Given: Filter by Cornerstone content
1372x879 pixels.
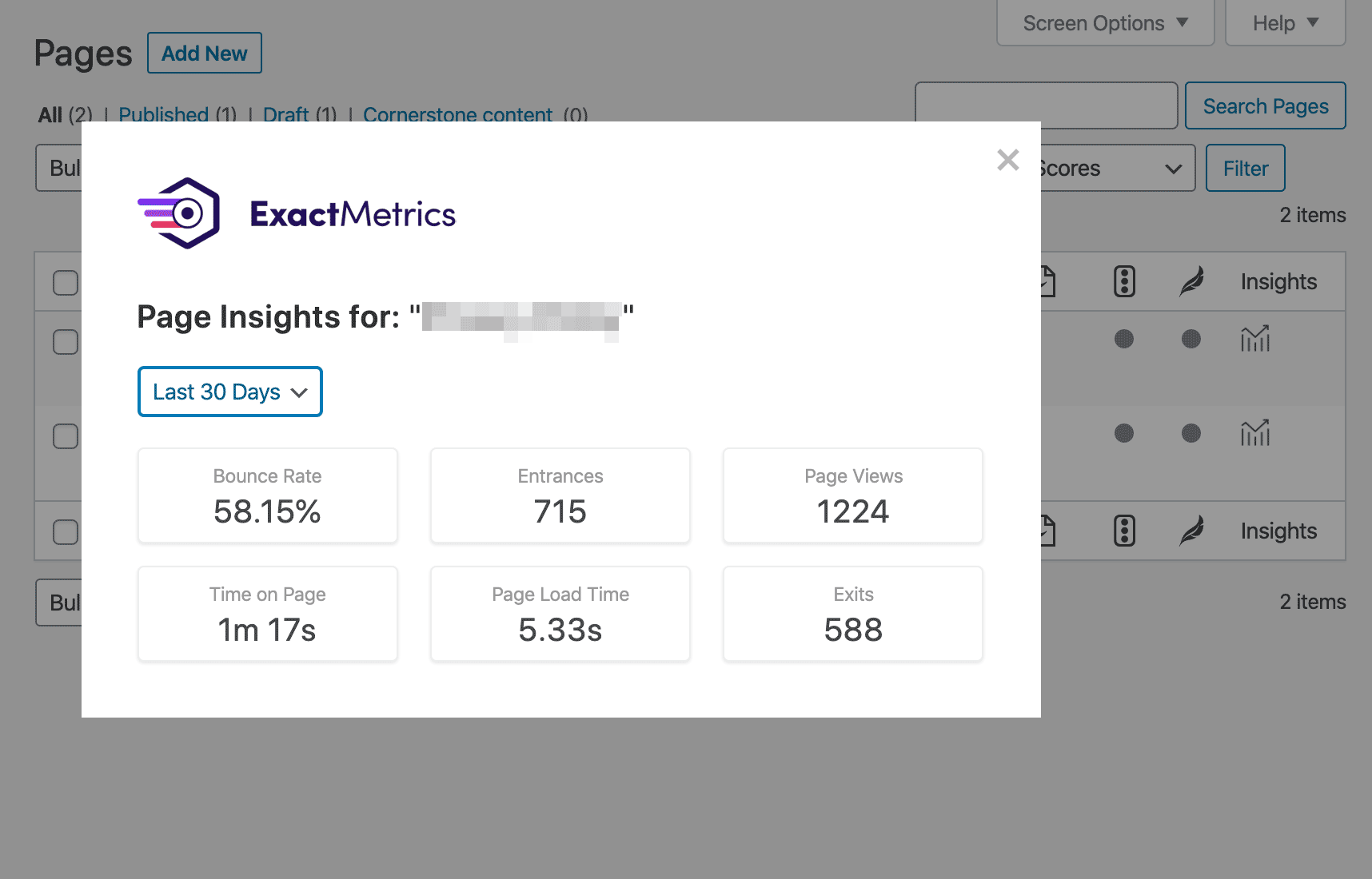Looking at the screenshot, I should (x=457, y=115).
